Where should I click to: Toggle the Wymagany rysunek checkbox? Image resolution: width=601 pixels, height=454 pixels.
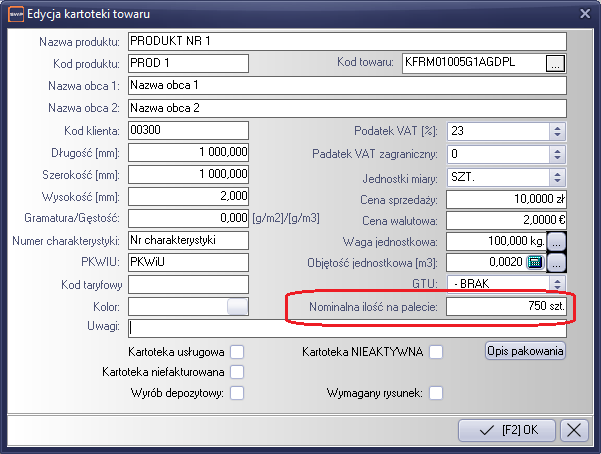tap(436, 393)
